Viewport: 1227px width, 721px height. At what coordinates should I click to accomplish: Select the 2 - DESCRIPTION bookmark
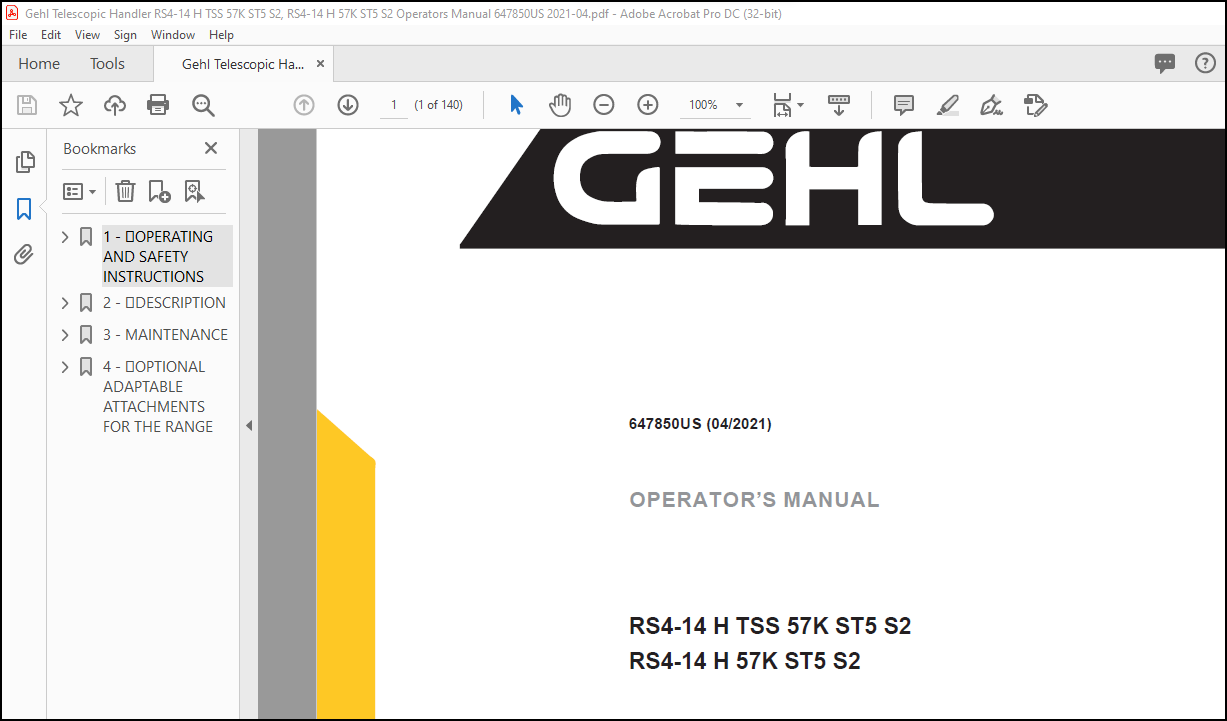[164, 303]
